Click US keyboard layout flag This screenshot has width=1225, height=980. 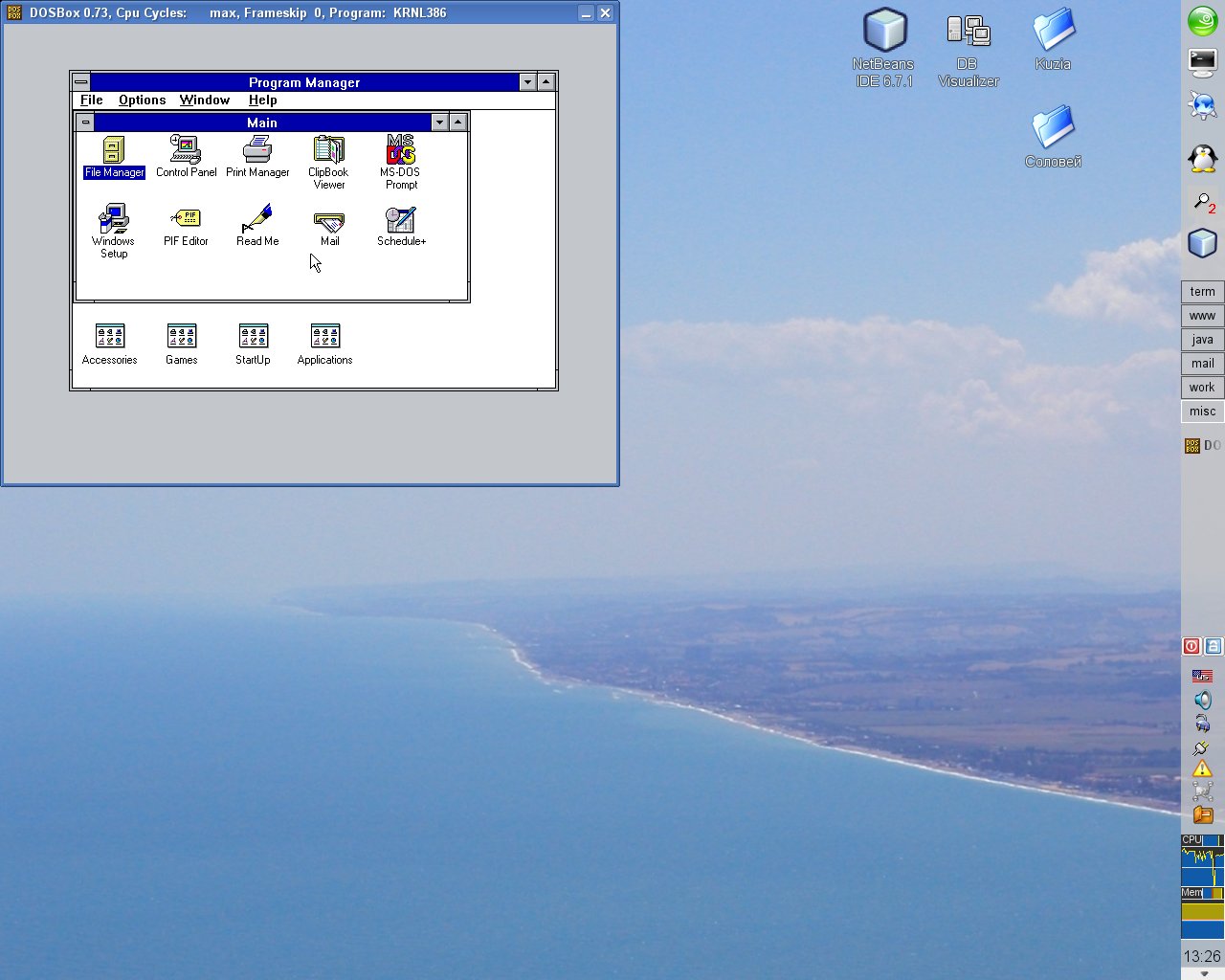point(1203,677)
